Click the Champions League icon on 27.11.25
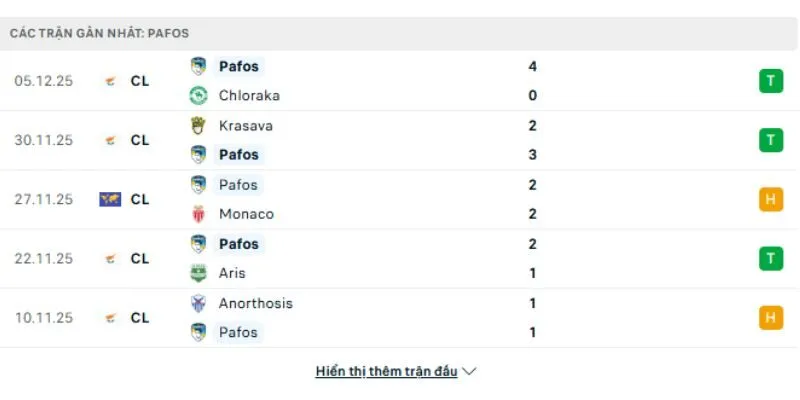800x400 pixels. coord(110,199)
